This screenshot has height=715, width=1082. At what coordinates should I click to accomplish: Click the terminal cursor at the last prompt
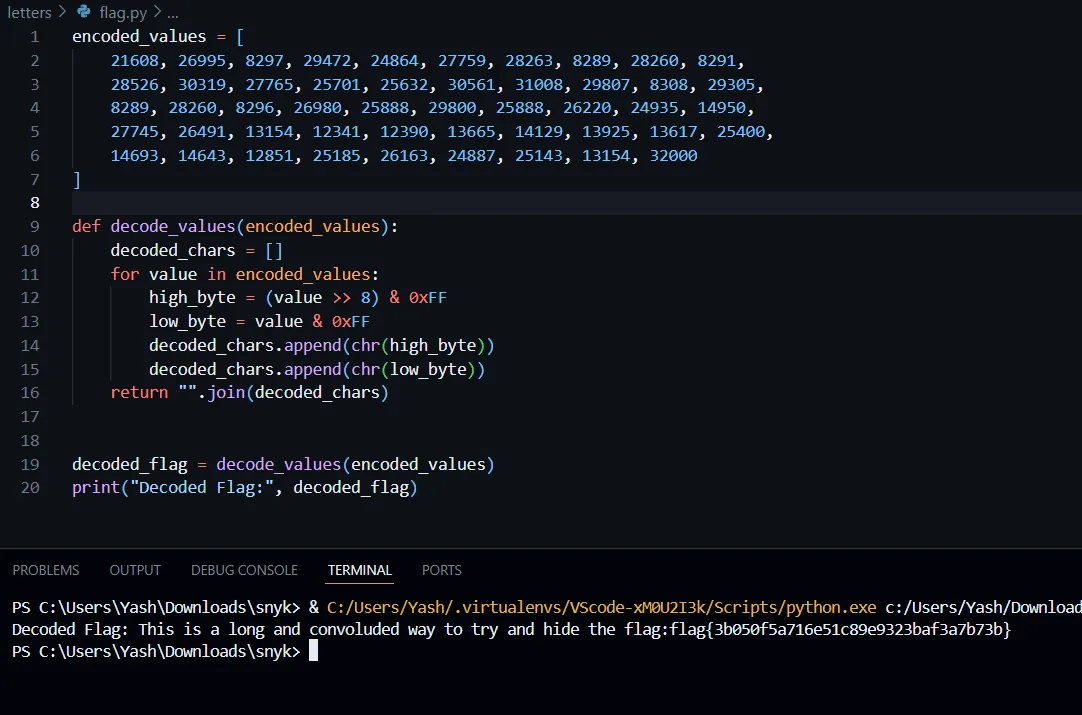(x=313, y=651)
